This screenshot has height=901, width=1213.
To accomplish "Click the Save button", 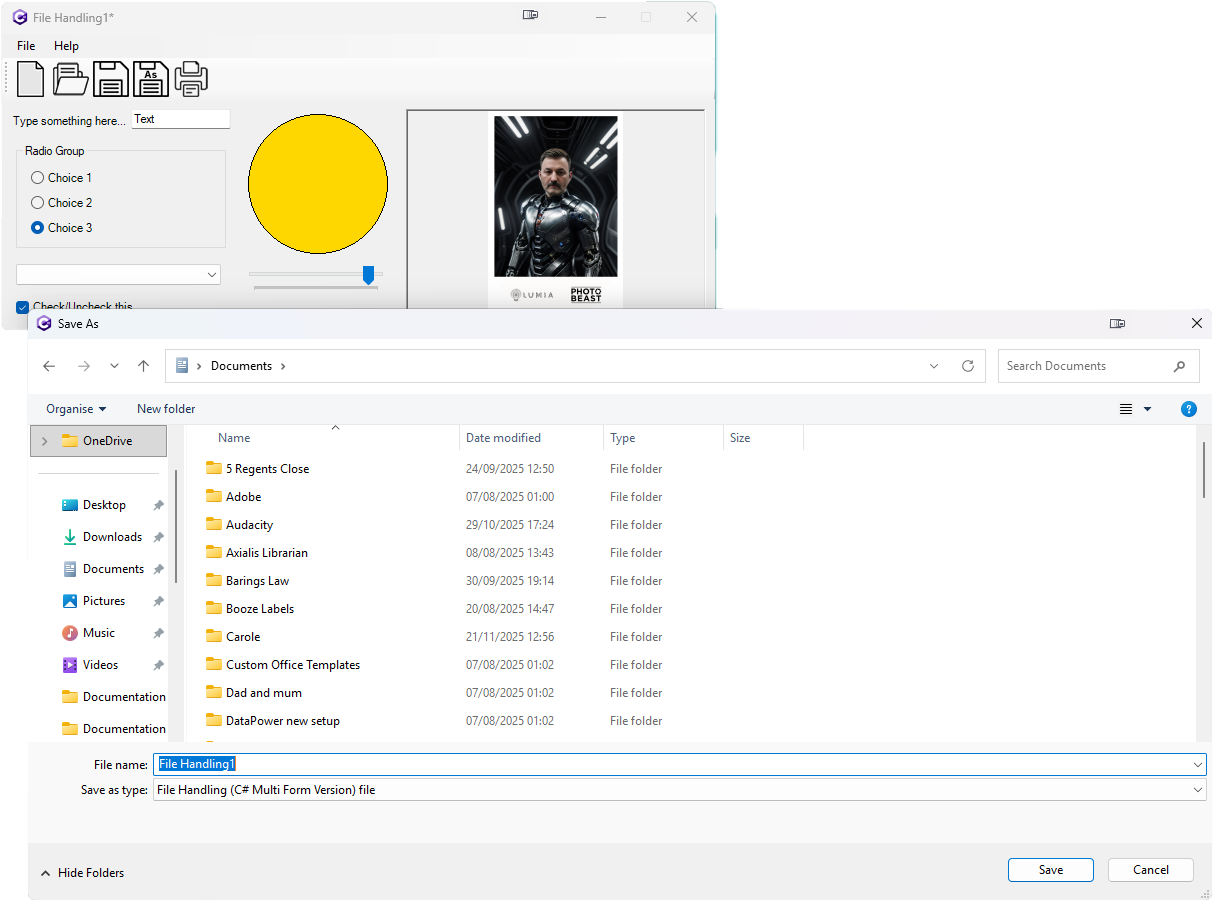I will (1050, 869).
